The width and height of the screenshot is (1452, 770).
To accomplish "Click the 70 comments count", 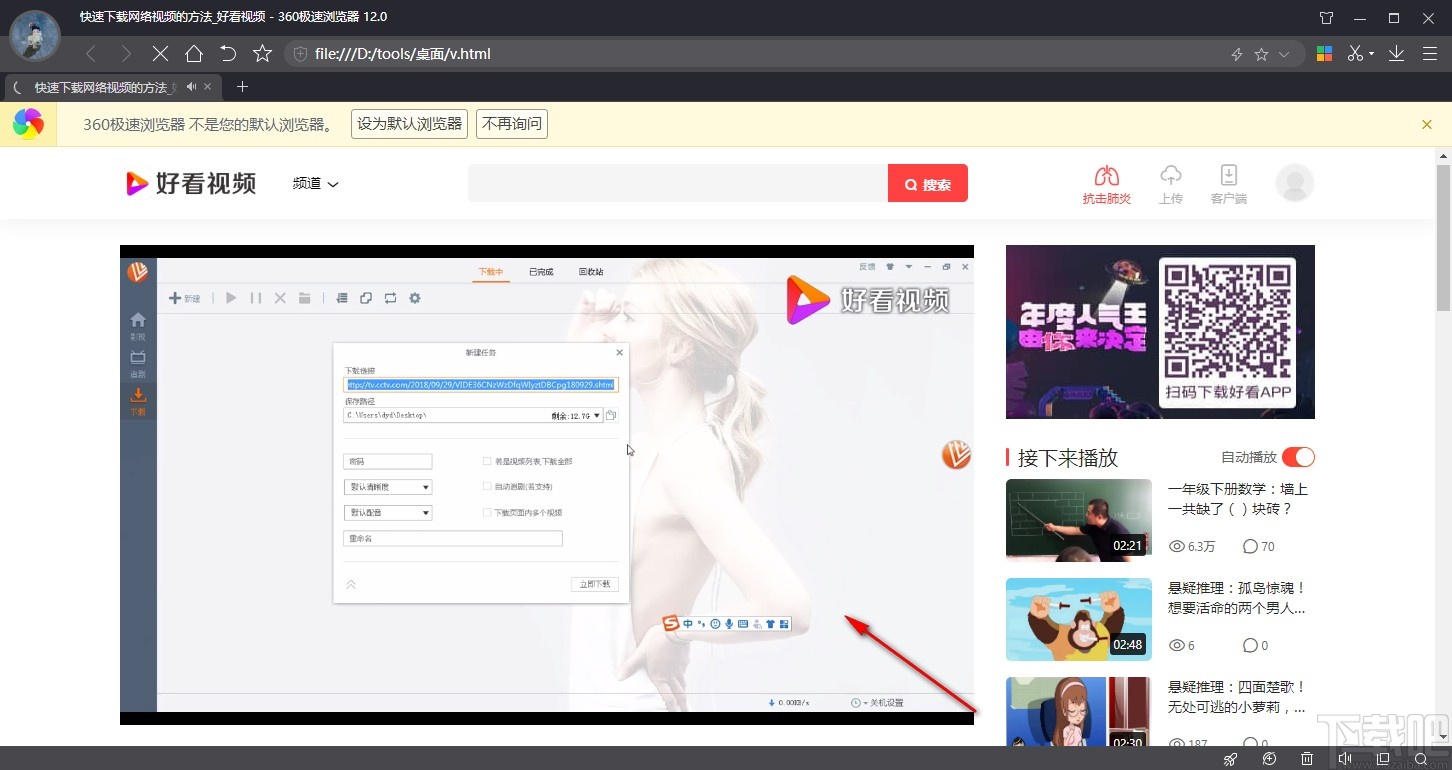I will (x=1258, y=547).
